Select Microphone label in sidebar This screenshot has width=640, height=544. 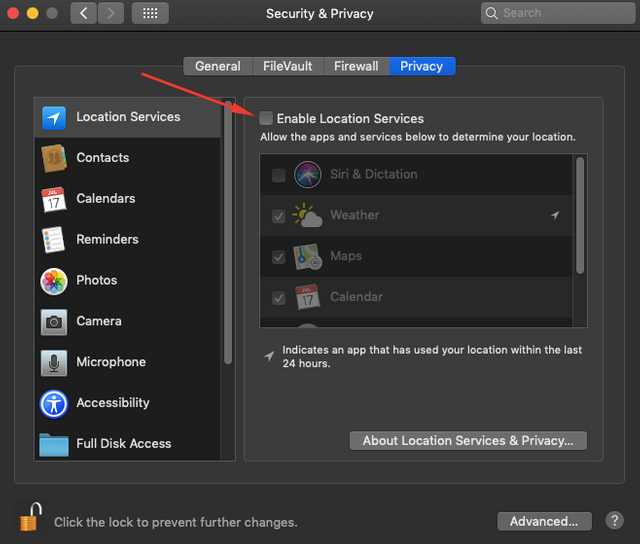(111, 362)
